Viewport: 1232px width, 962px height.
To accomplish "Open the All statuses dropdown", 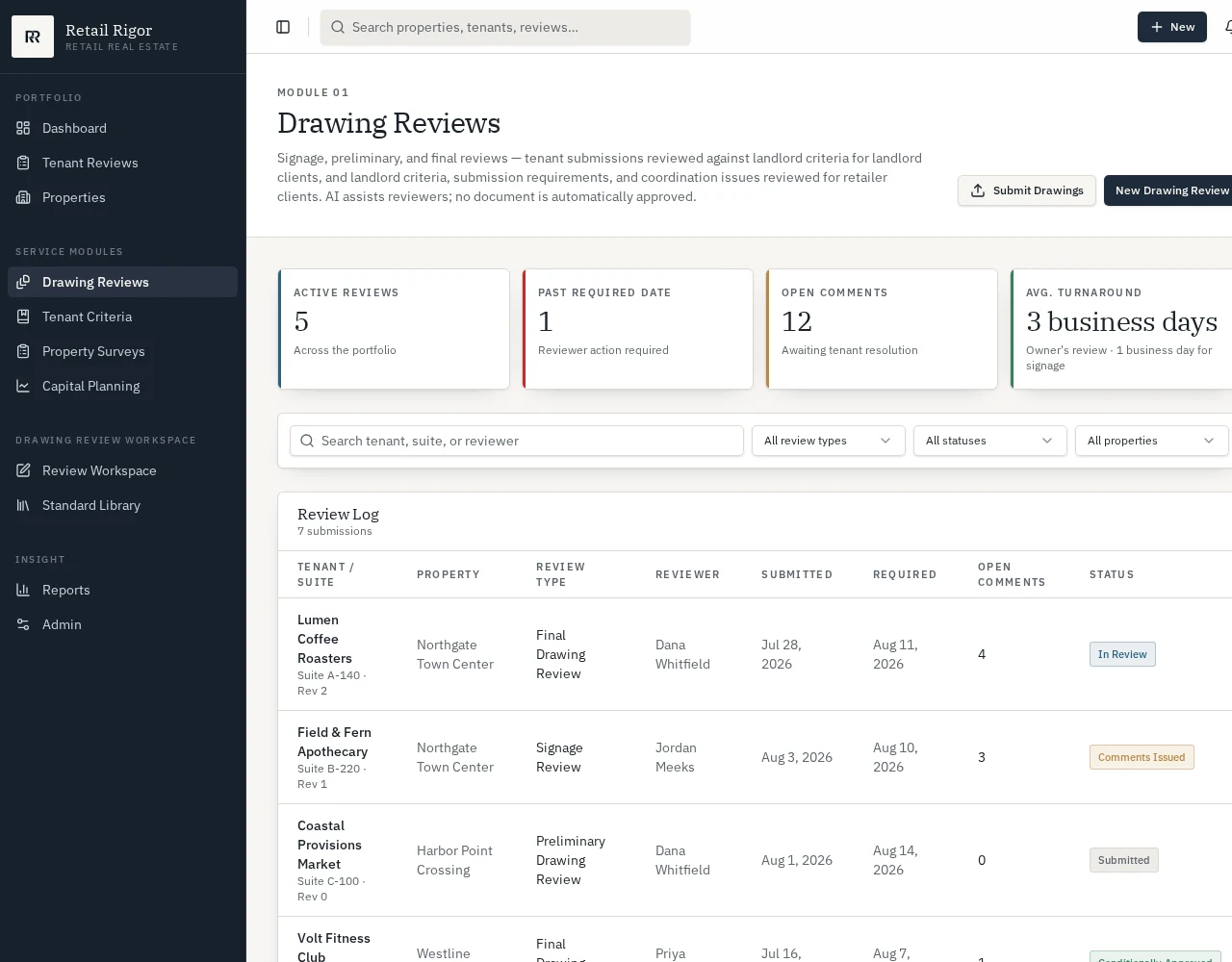I will point(990,441).
